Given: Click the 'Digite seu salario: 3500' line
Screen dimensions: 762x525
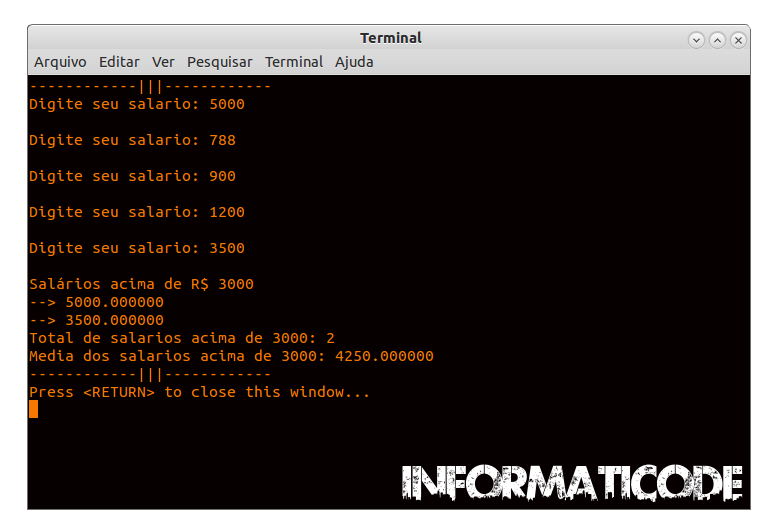Looking at the screenshot, I should click(137, 248).
